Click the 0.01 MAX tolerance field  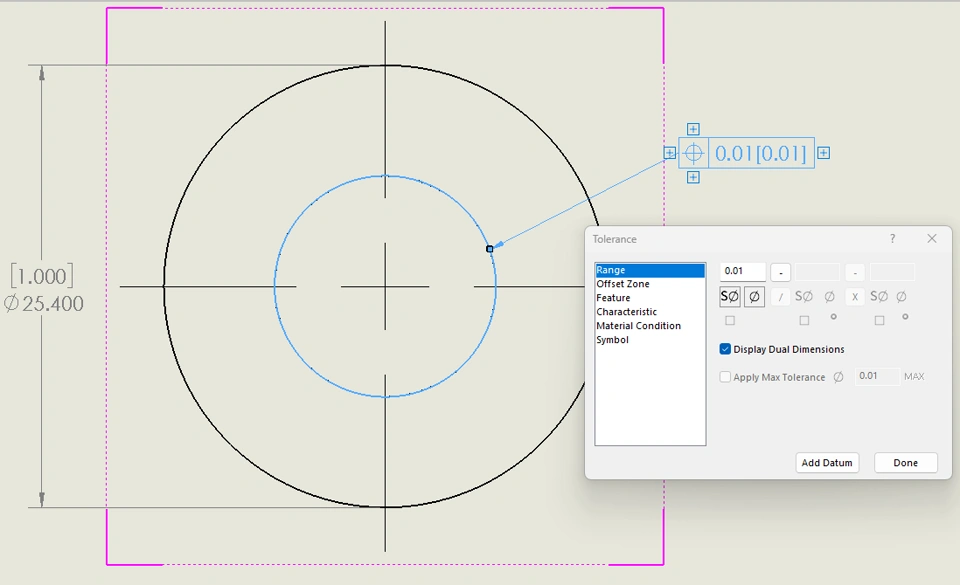pyautogui.click(x=877, y=376)
